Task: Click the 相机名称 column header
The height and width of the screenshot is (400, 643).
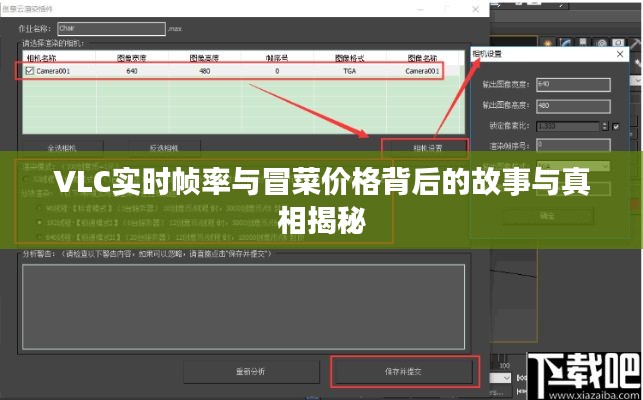Action: coord(59,58)
